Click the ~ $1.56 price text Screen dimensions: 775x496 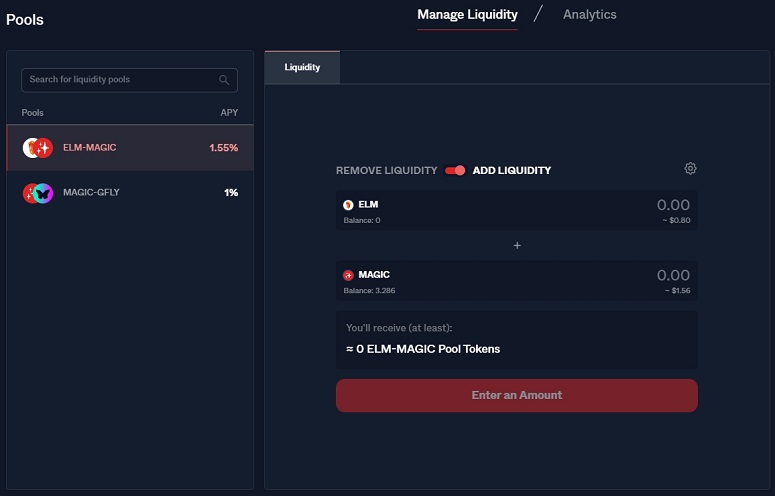click(677, 290)
